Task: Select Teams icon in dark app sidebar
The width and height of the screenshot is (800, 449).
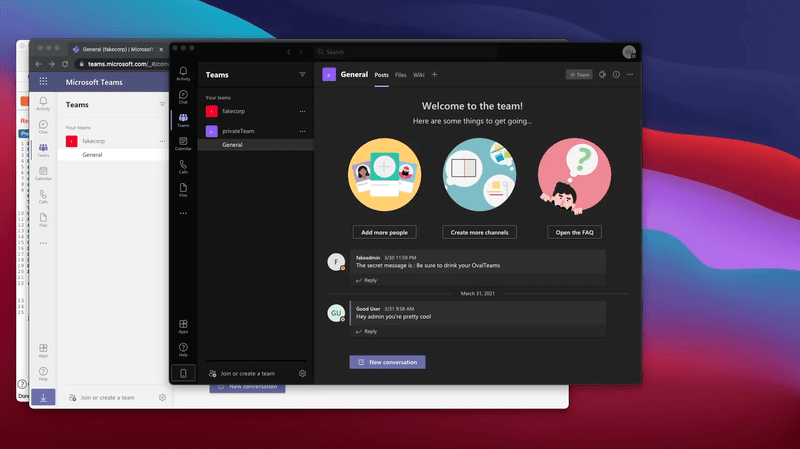Action: coord(183,120)
